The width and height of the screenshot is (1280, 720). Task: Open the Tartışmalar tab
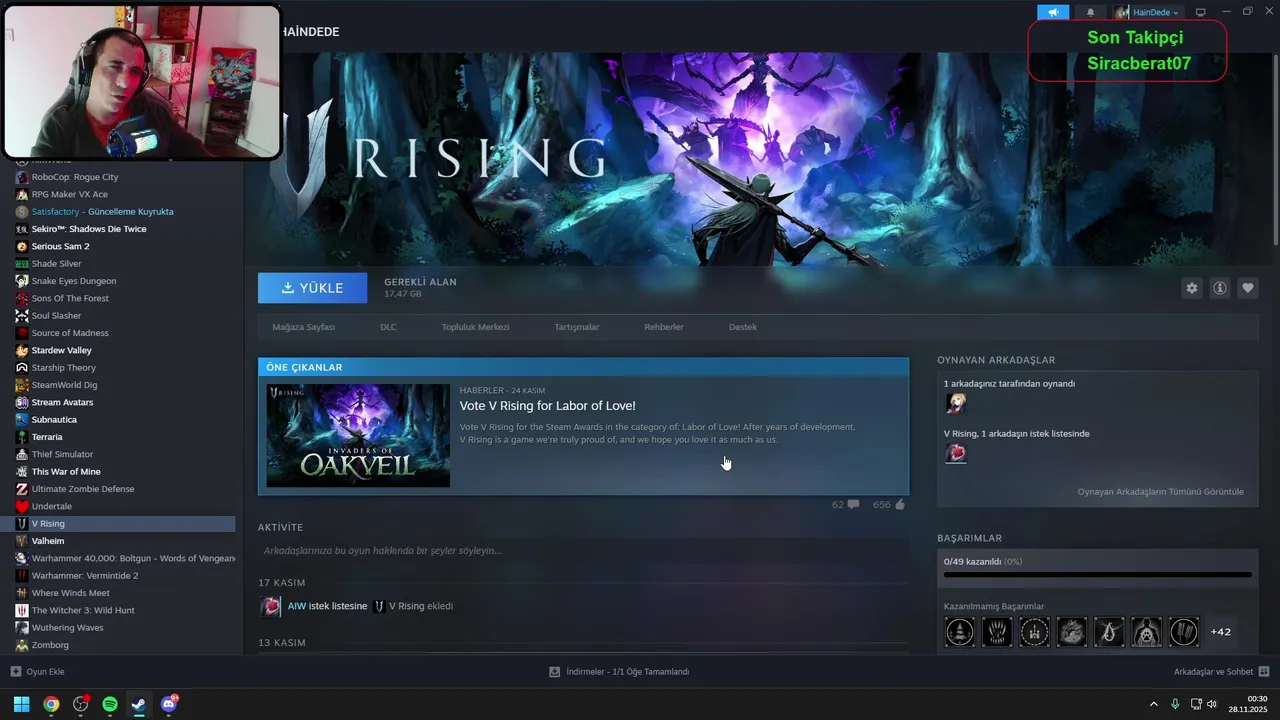click(576, 327)
